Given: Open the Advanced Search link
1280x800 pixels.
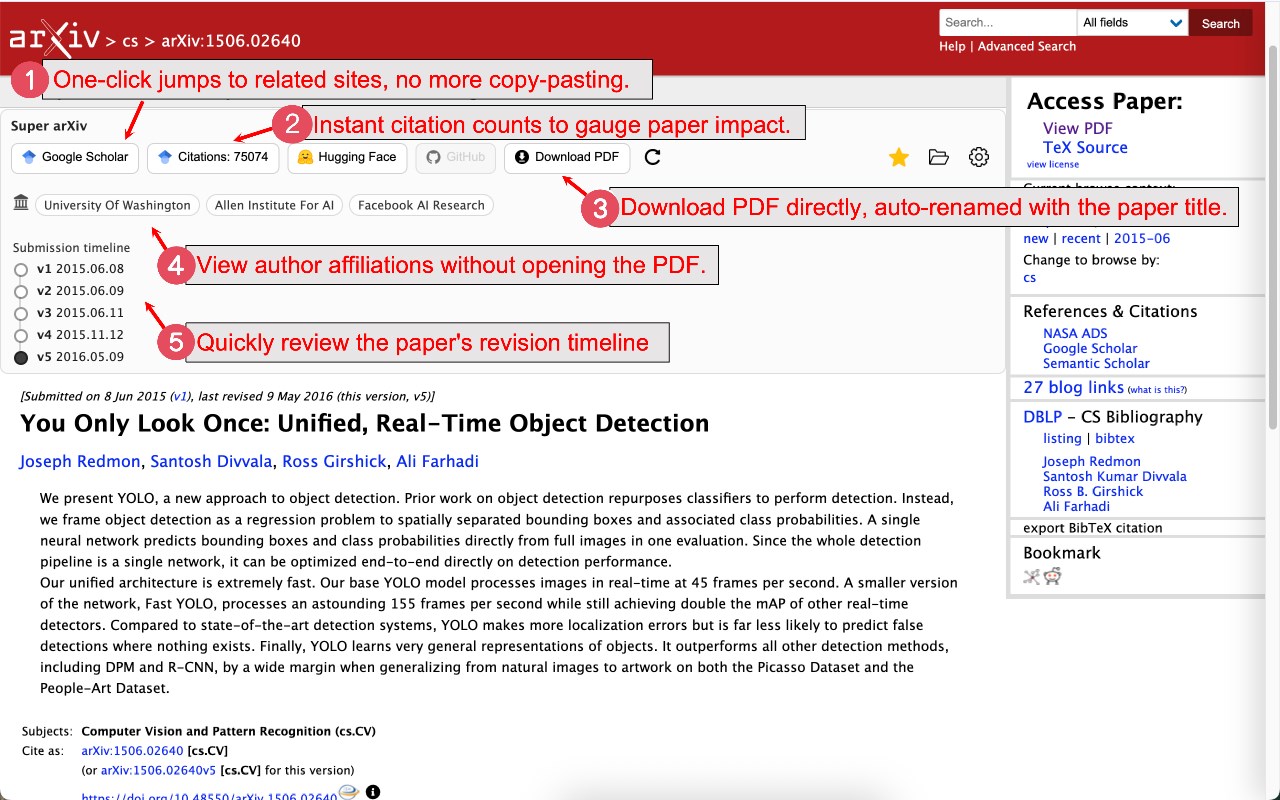Looking at the screenshot, I should click(x=1027, y=46).
